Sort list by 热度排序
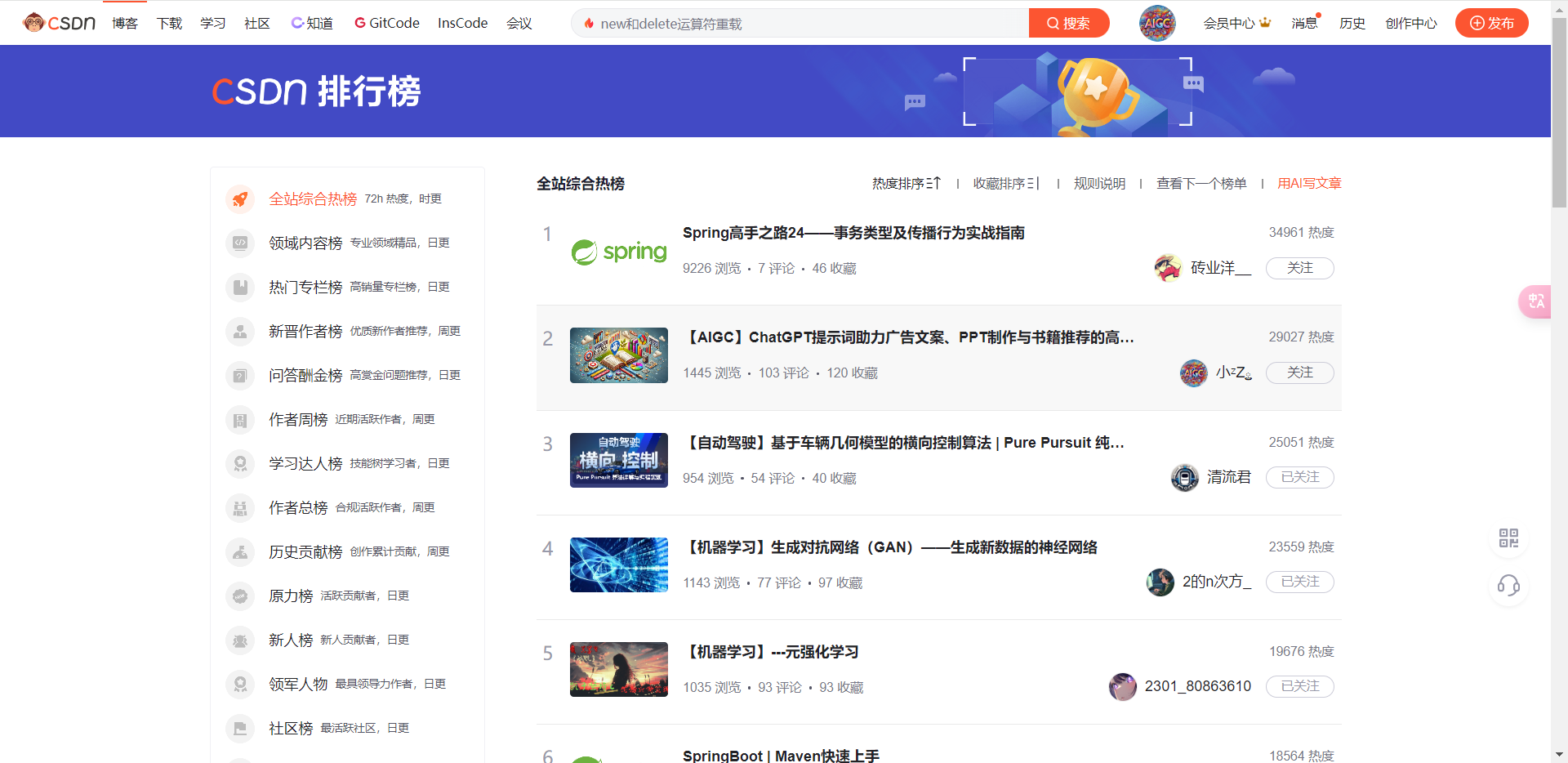 pos(906,184)
